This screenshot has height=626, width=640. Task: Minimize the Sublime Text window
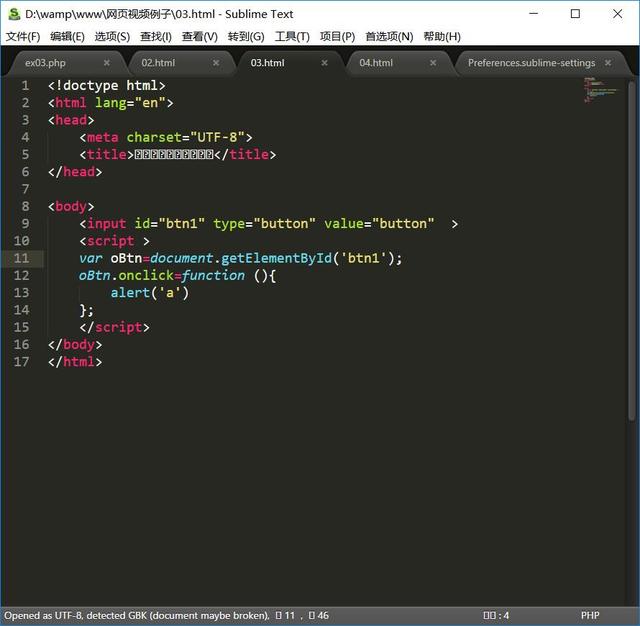click(533, 14)
